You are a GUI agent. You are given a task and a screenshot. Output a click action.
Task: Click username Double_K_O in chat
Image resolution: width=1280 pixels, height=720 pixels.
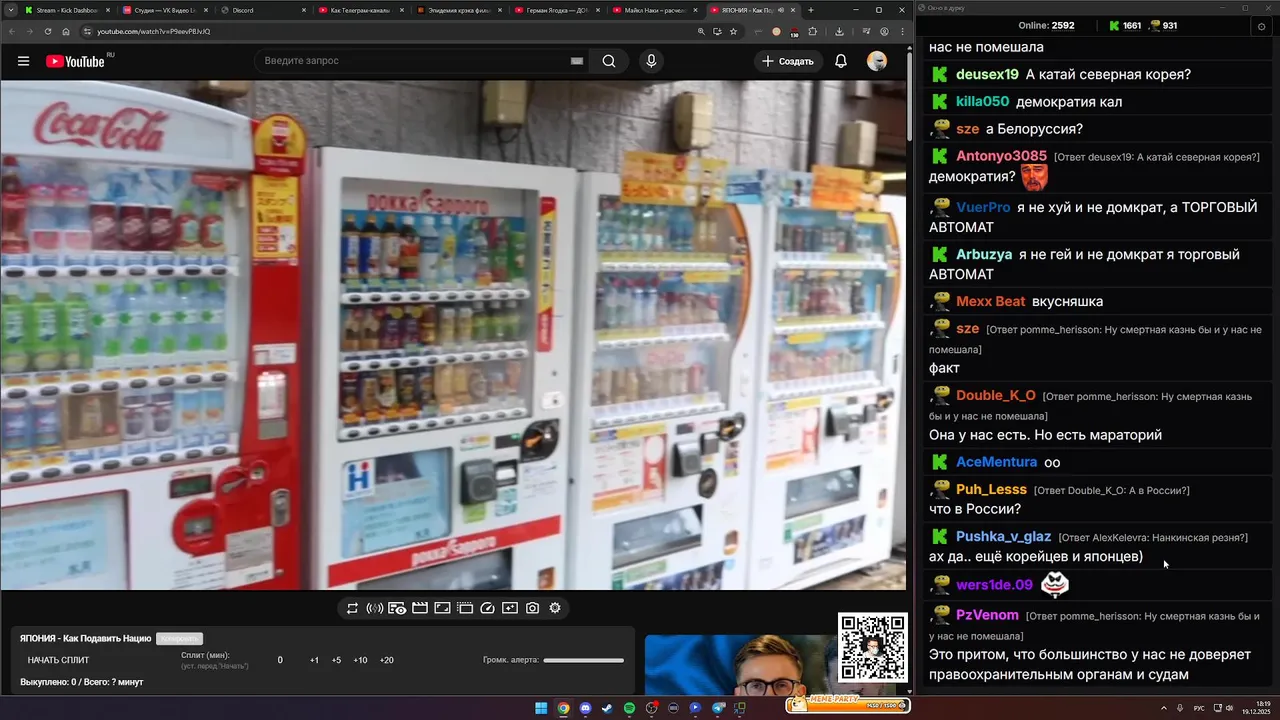[996, 395]
